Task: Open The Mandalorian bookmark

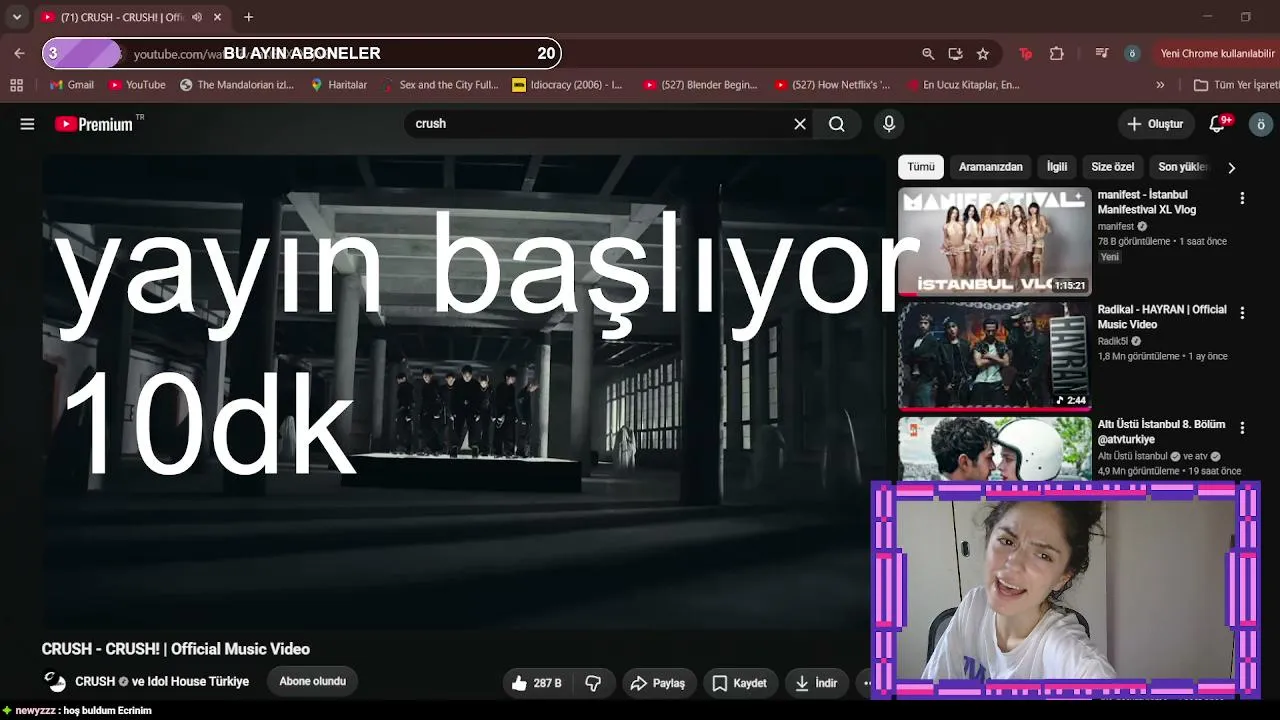Action: (x=237, y=85)
